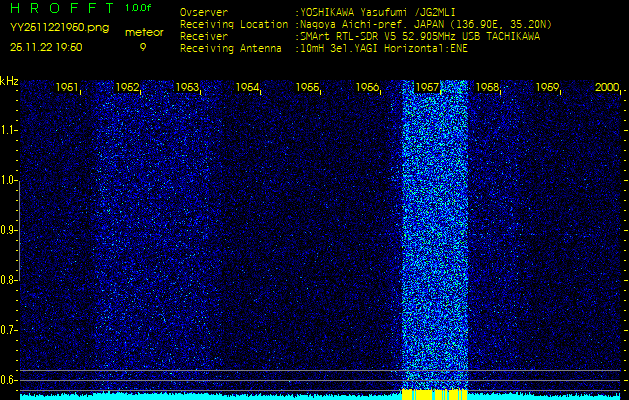Click the 1952 time marker
This screenshot has height=400, width=629.
(127, 87)
